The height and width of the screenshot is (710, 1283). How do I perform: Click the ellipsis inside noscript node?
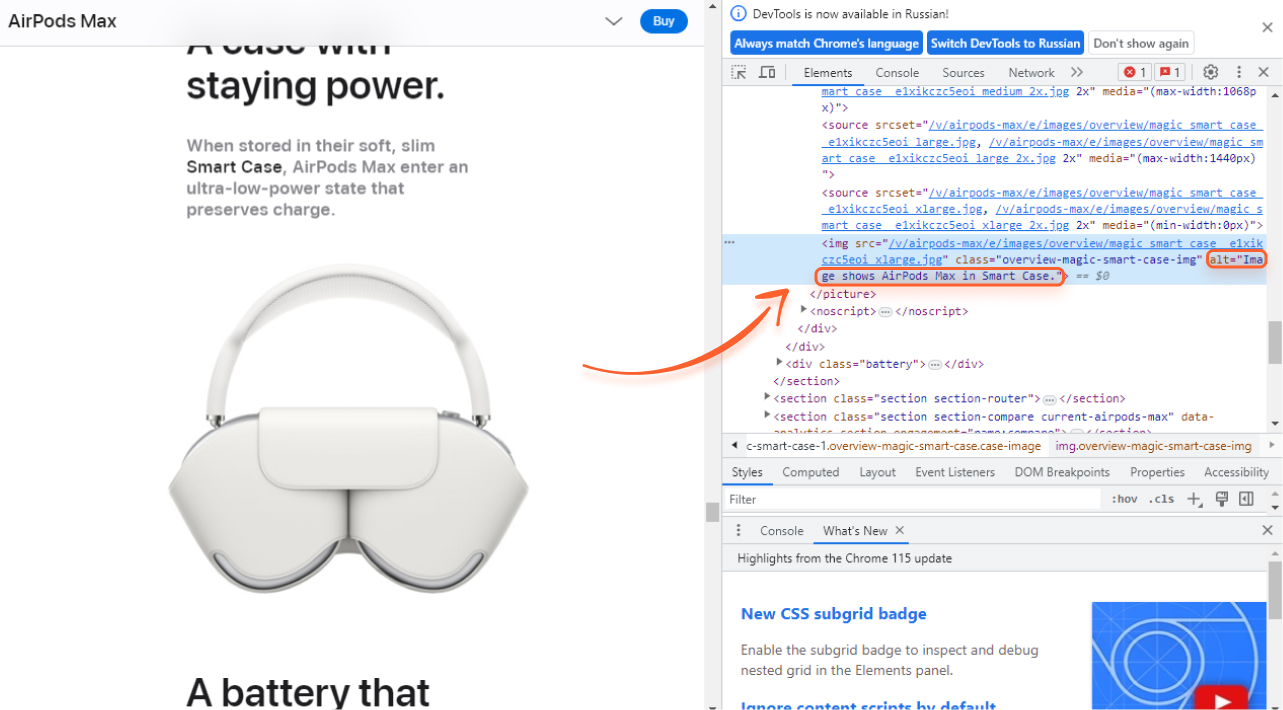point(886,311)
